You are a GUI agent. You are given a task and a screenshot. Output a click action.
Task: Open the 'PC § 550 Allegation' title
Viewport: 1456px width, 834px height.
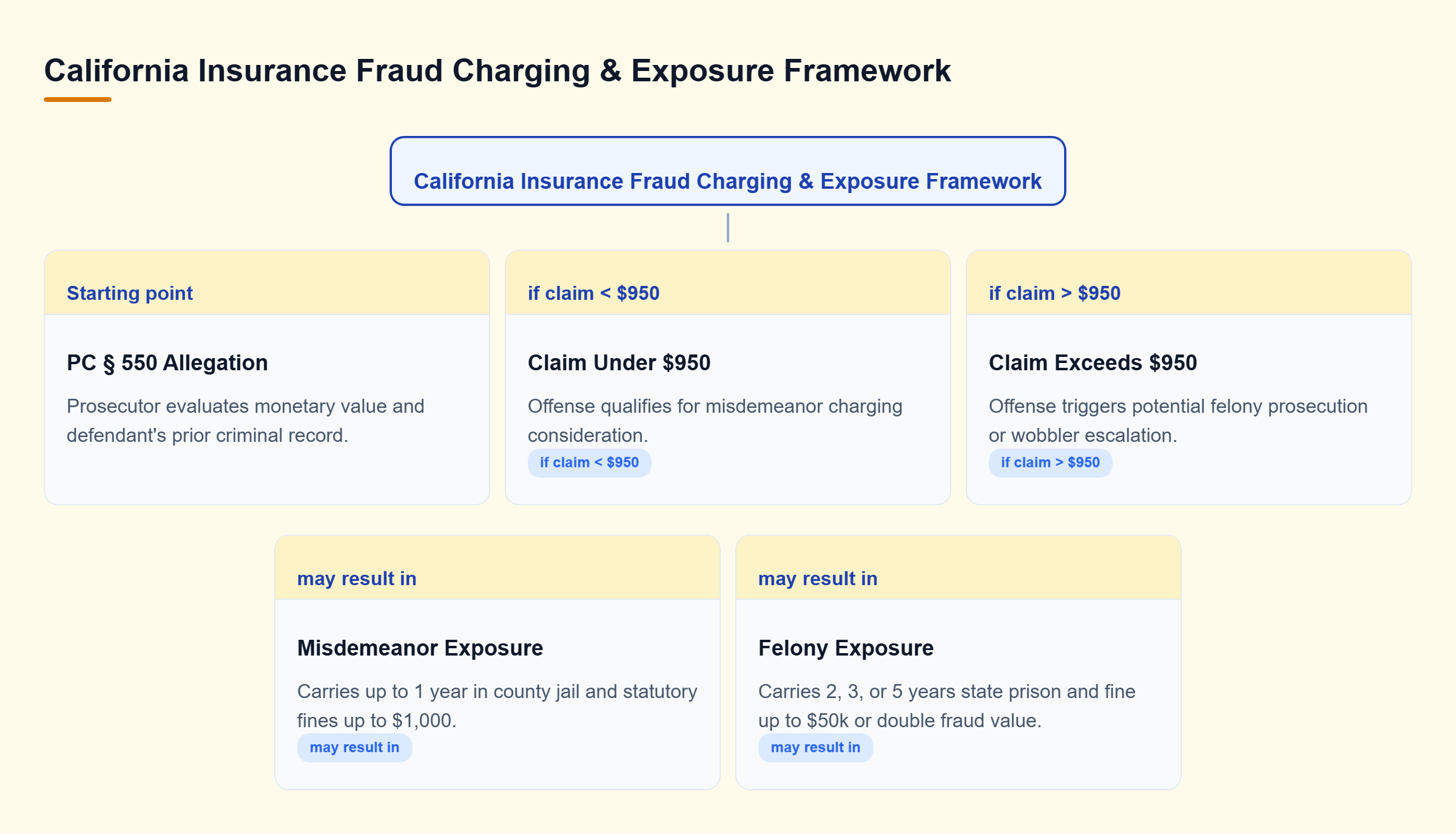167,363
